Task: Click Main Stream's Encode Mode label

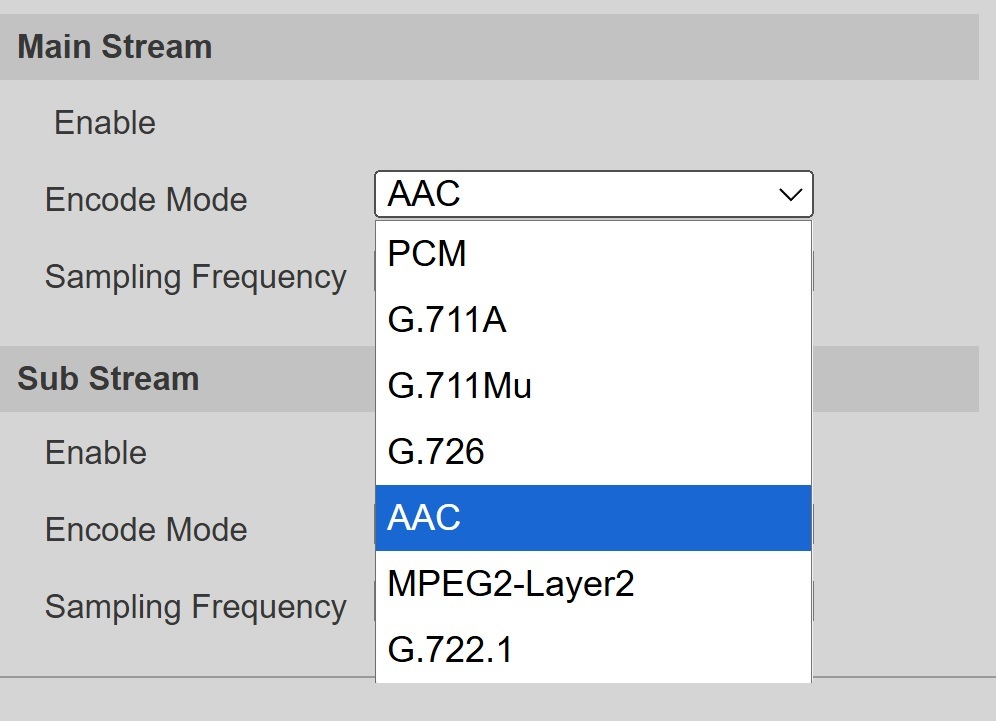Action: pyautogui.click(x=146, y=200)
